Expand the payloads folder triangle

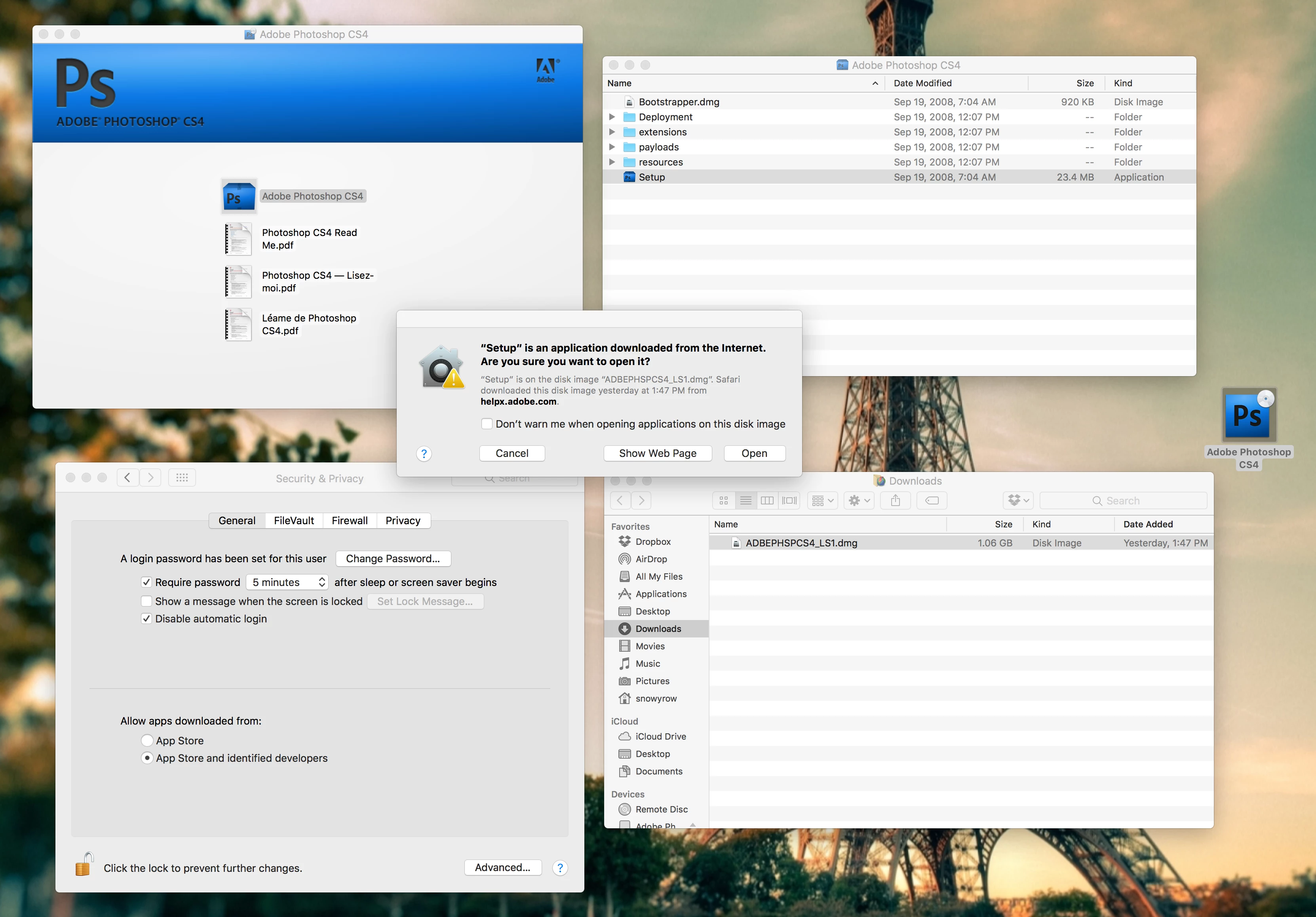[612, 147]
